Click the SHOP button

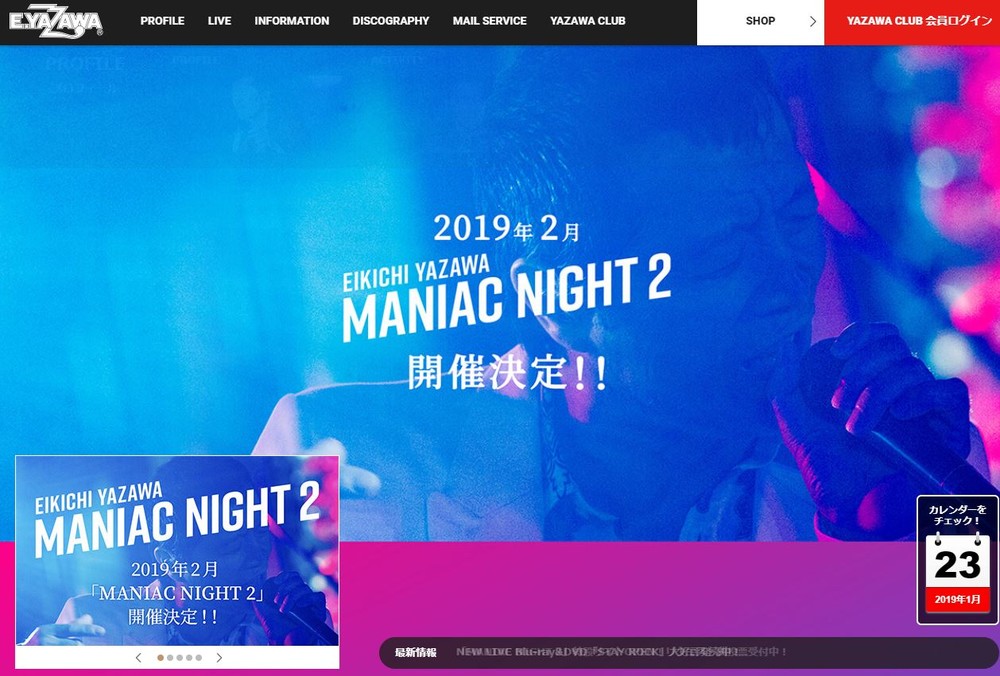760,22
